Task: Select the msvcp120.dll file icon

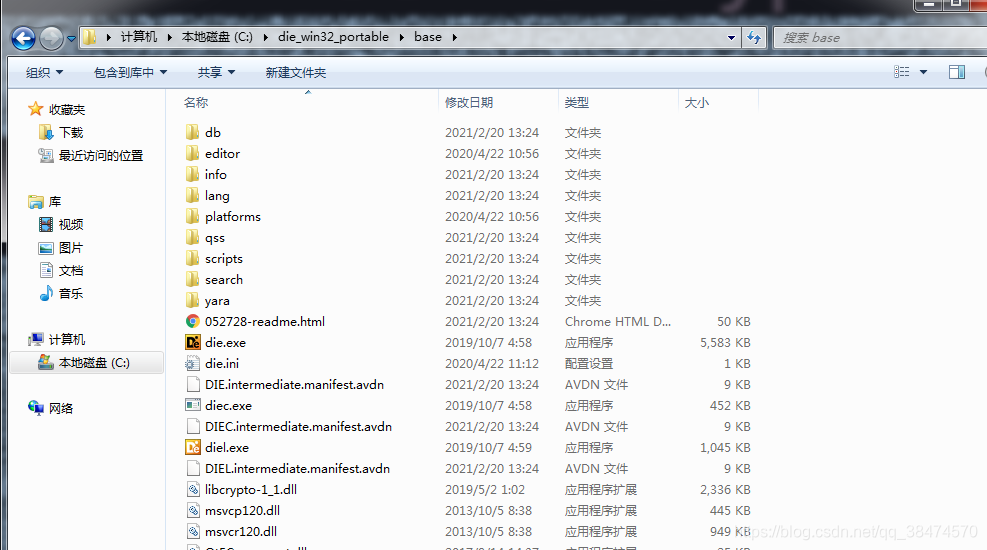Action: click(193, 510)
